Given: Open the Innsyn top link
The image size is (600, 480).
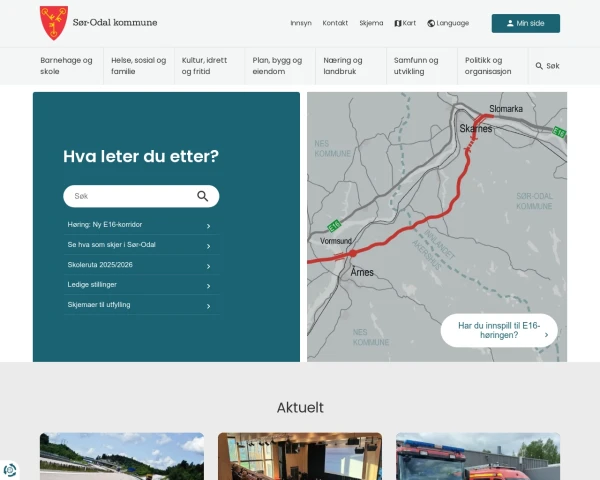Looking at the screenshot, I should pyautogui.click(x=301, y=23).
